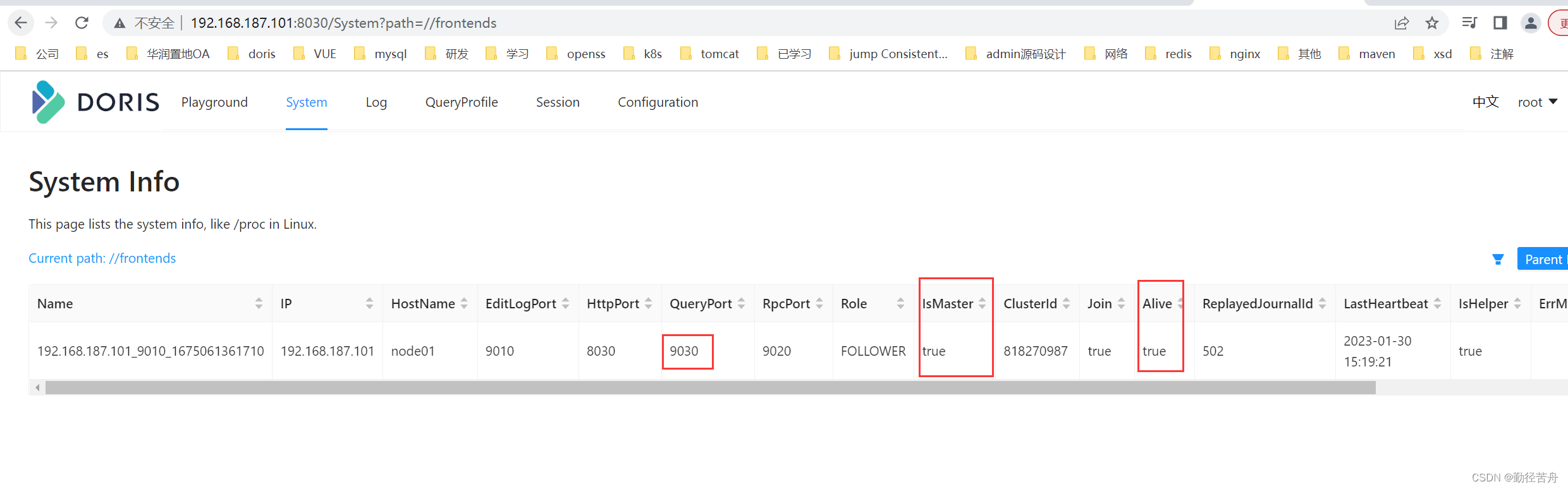Viewport: 1568px width, 489px height.
Task: Share this page using the share icon
Action: [1402, 23]
